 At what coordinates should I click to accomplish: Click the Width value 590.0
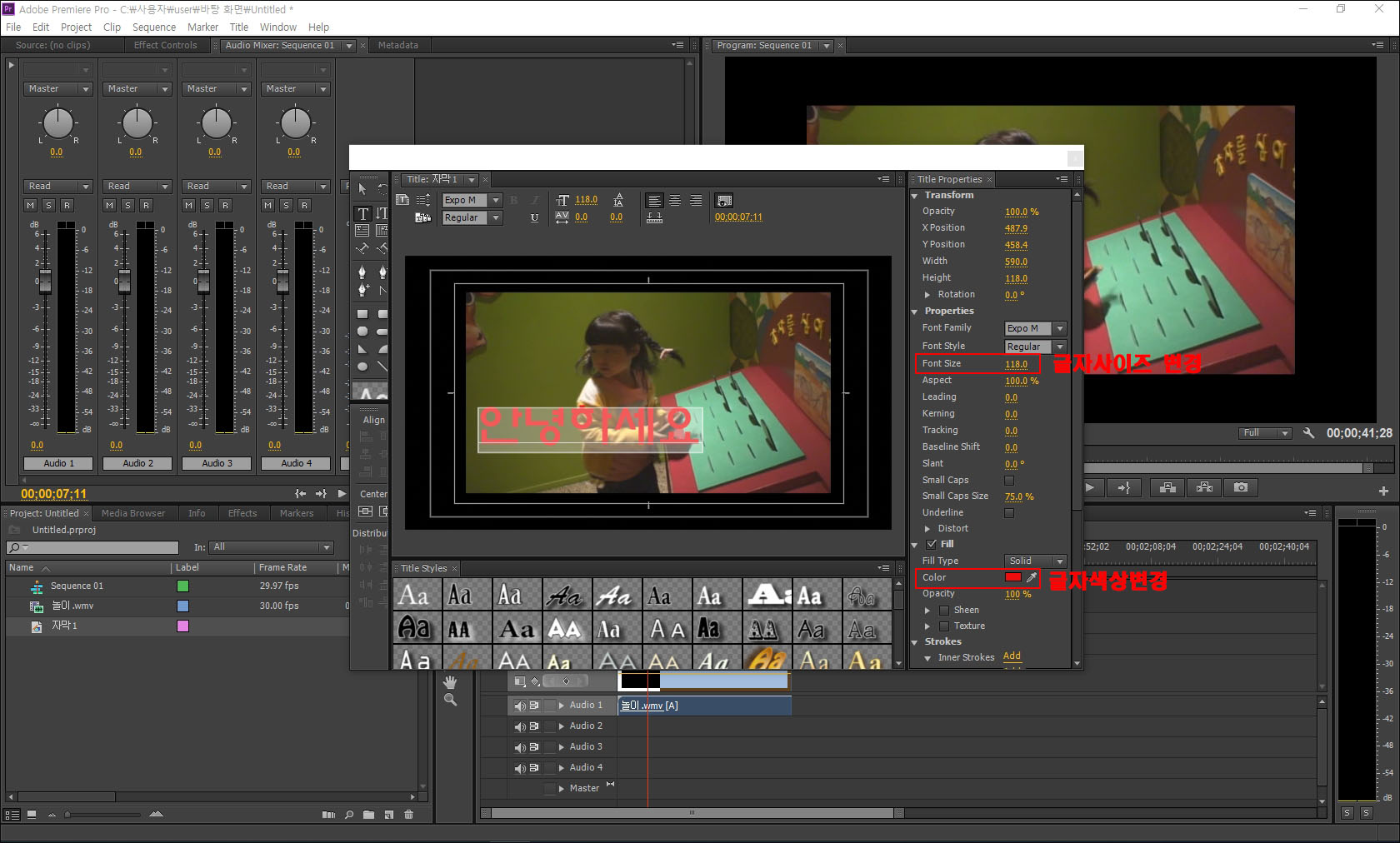click(1016, 262)
